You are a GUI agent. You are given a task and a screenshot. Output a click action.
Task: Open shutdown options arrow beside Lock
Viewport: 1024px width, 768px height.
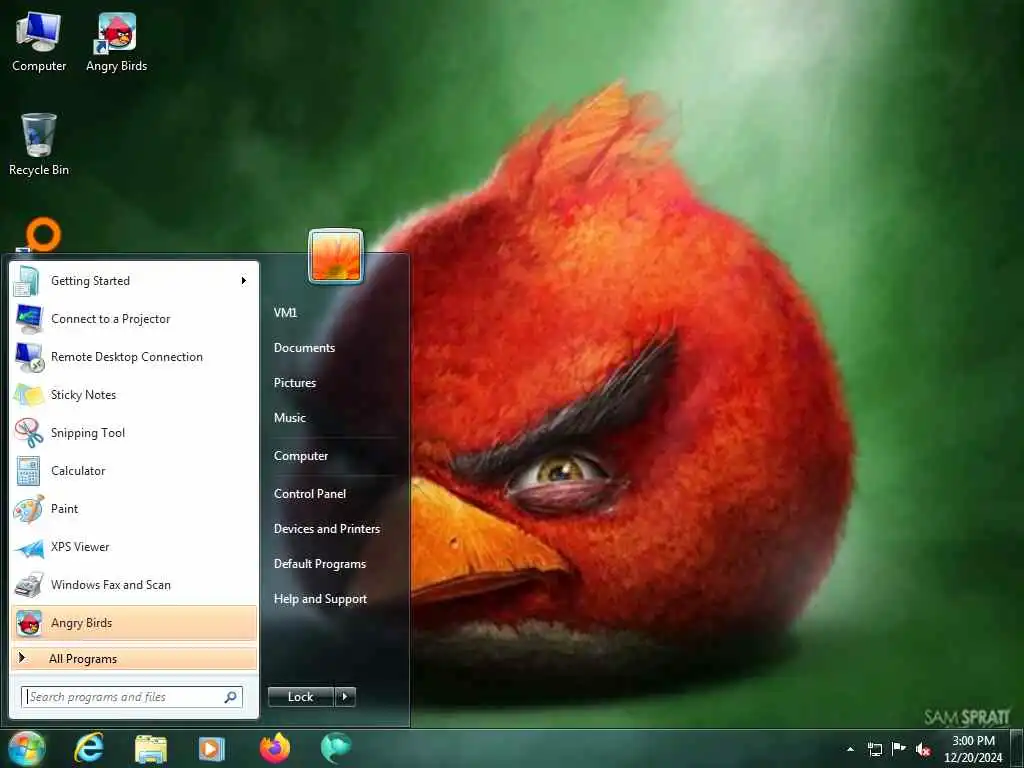pos(345,697)
